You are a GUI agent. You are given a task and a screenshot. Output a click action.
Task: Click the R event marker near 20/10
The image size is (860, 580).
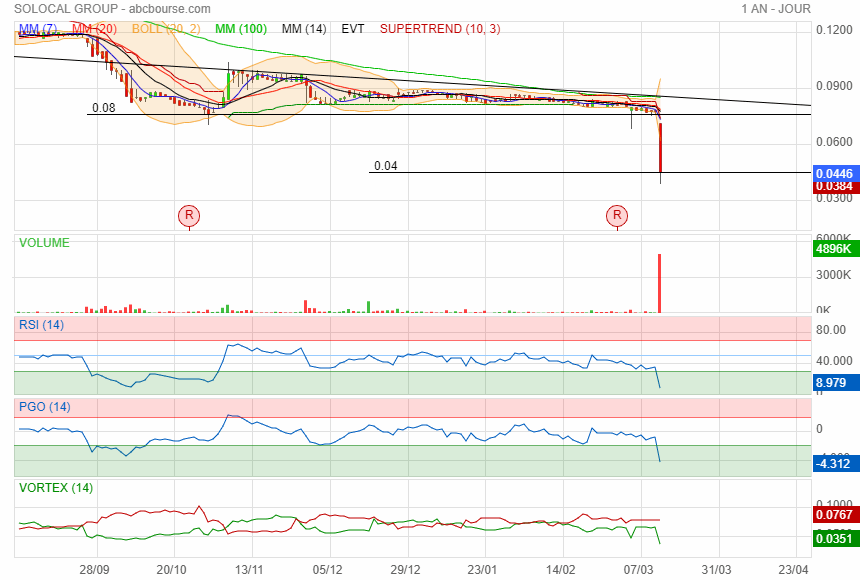(x=189, y=215)
